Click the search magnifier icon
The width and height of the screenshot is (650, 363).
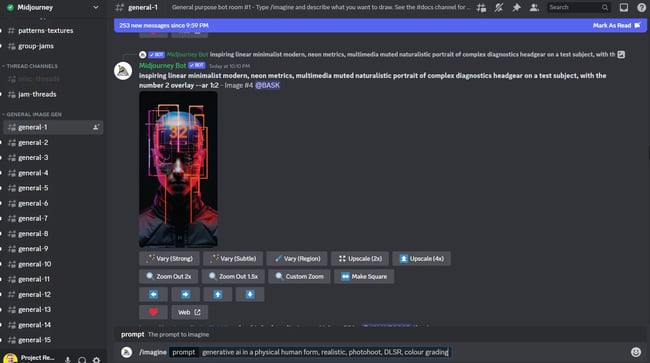pyautogui.click(x=605, y=7)
